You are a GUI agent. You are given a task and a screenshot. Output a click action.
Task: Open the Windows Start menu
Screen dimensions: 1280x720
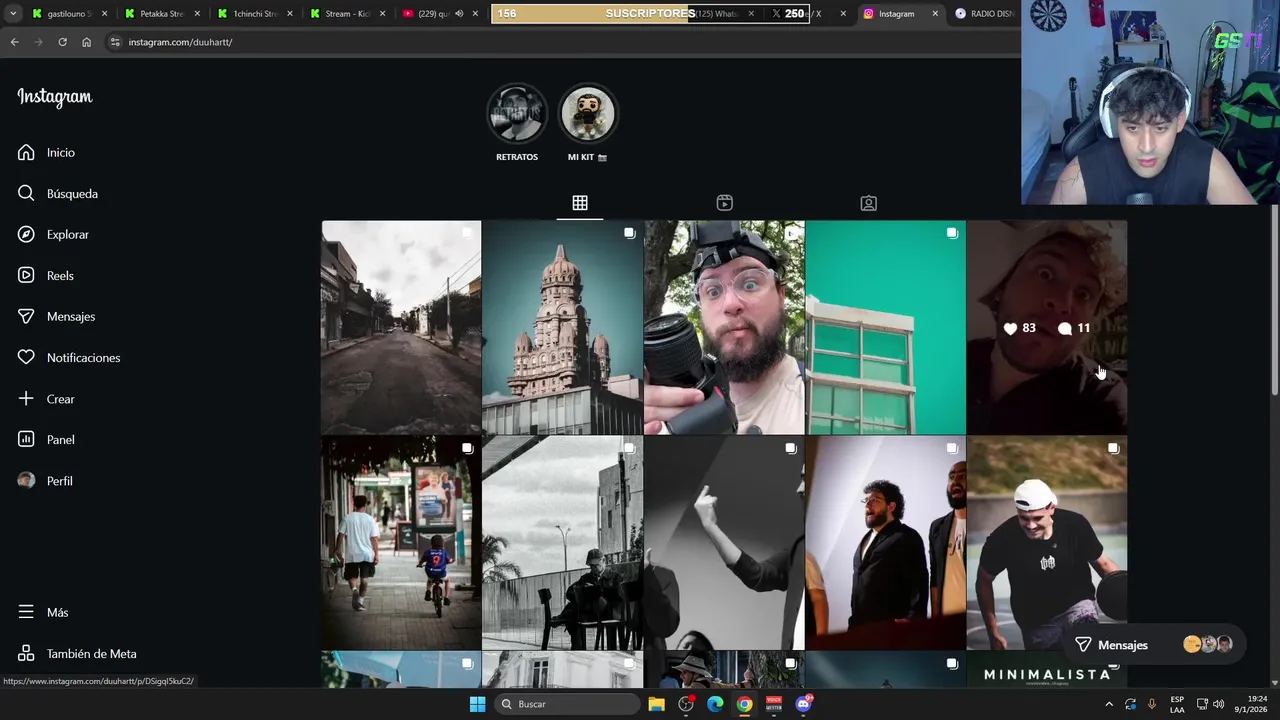click(x=477, y=704)
